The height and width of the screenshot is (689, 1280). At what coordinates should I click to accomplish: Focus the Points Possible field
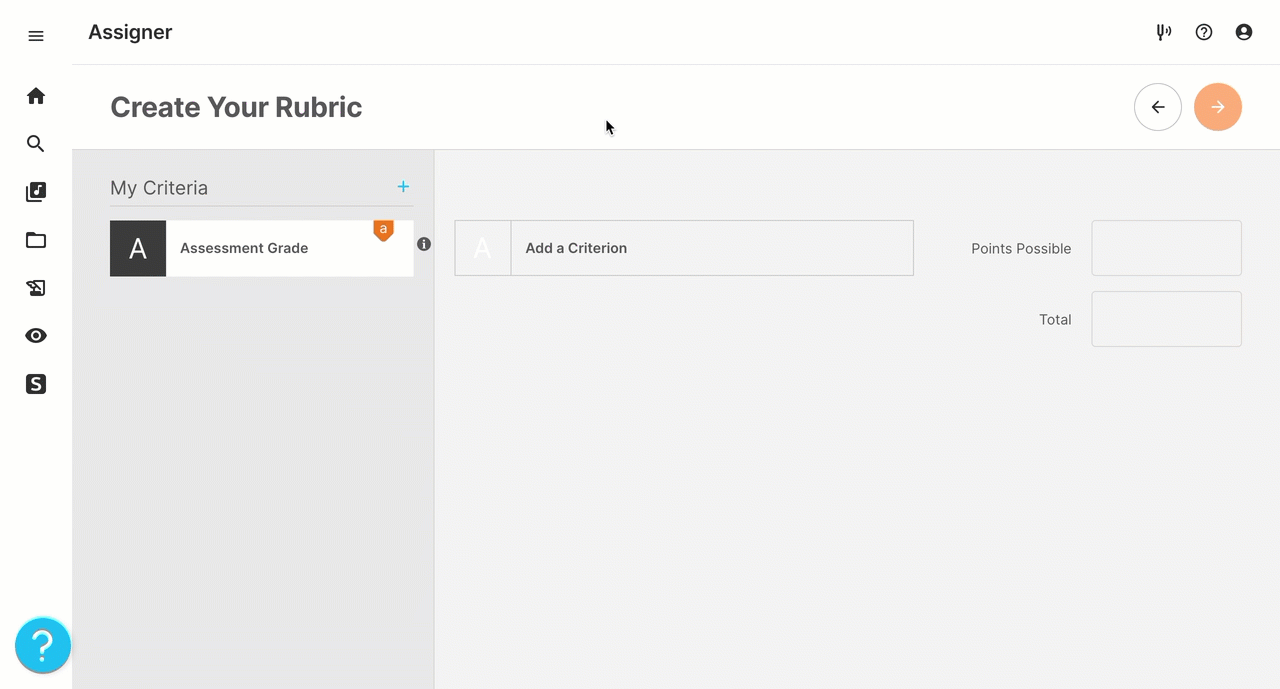(x=1166, y=248)
